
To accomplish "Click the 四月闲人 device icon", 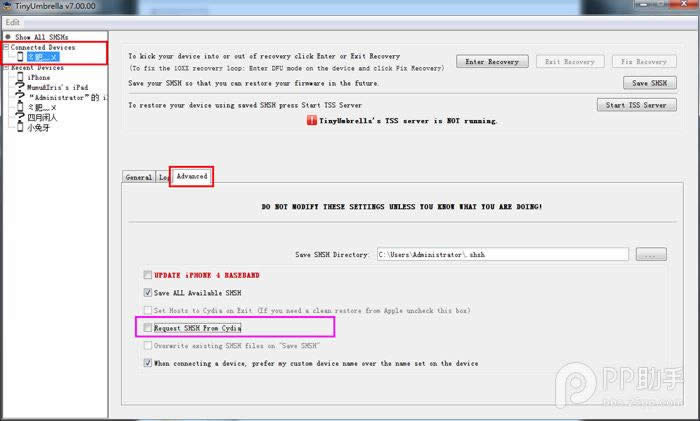I will [20, 117].
